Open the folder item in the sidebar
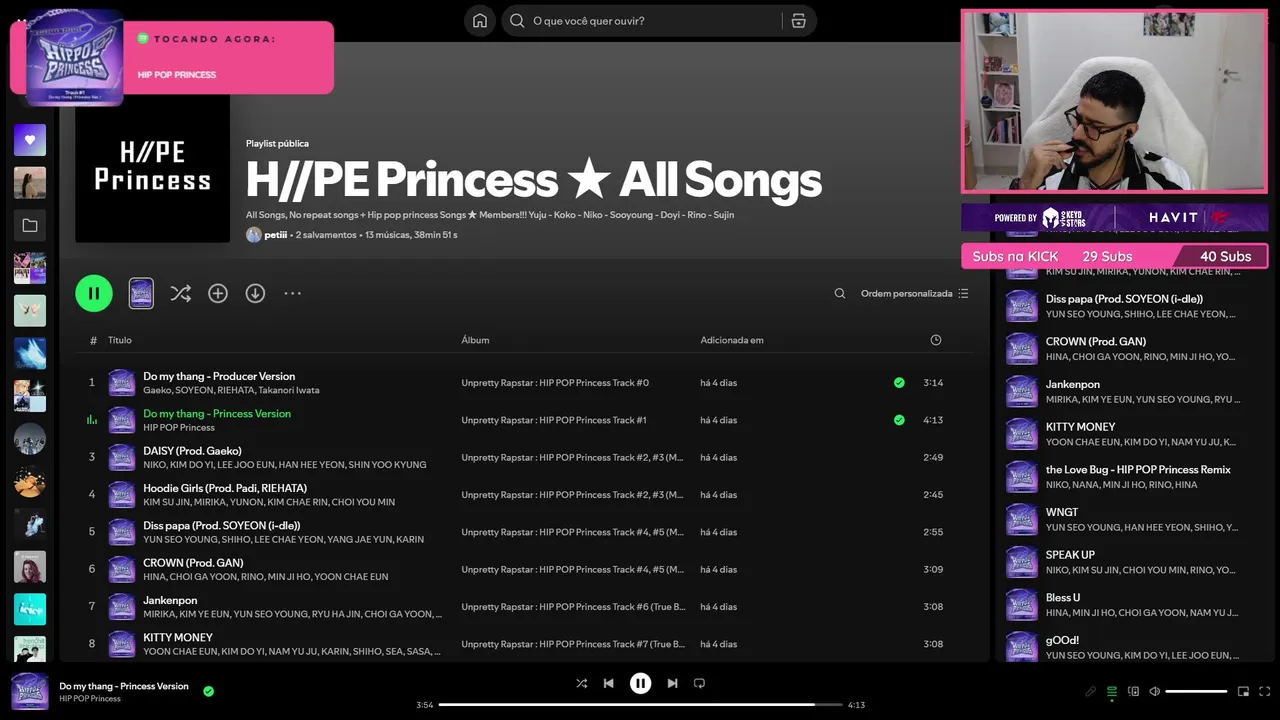 (x=30, y=226)
